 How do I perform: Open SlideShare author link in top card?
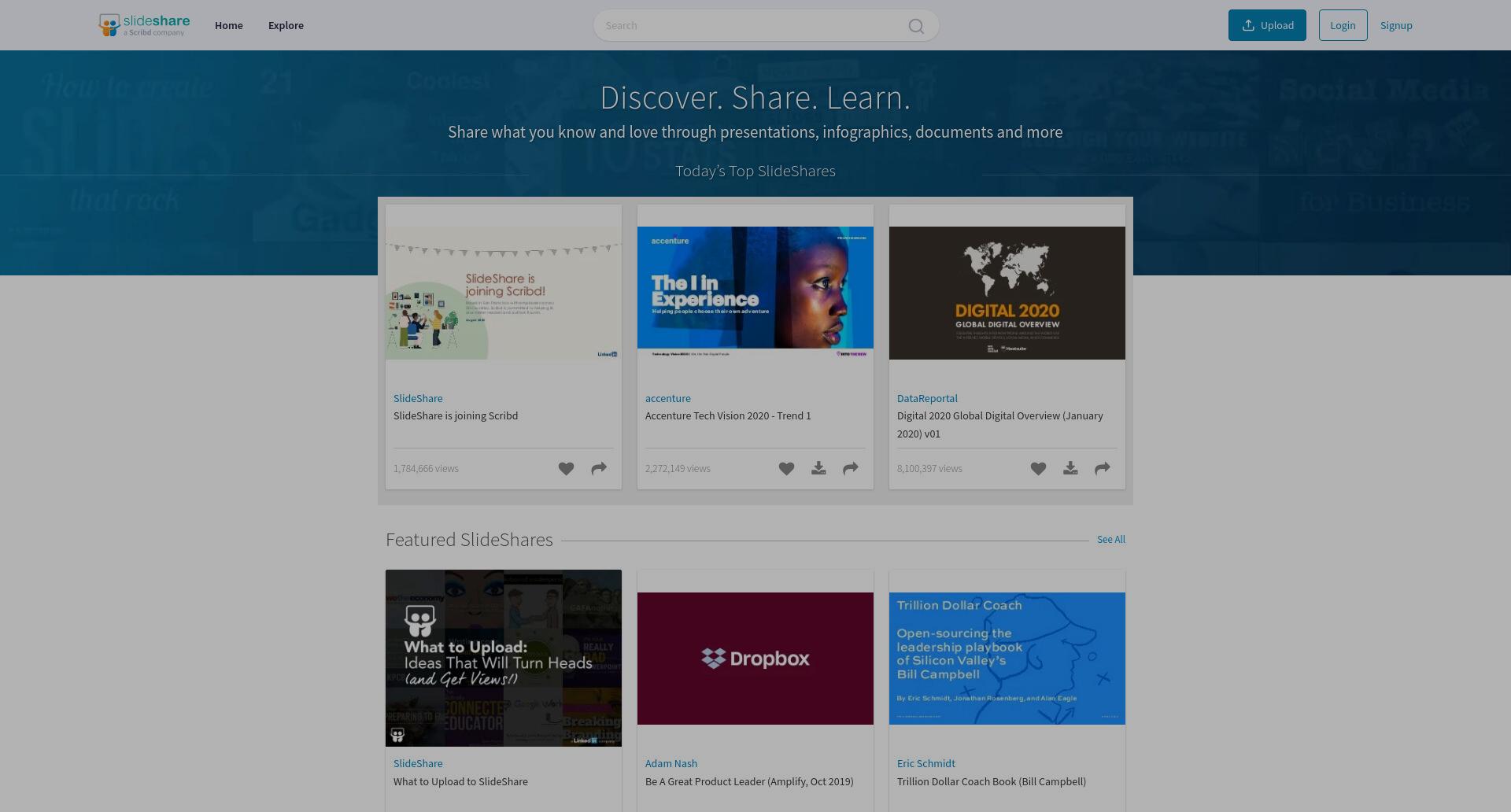(418, 398)
